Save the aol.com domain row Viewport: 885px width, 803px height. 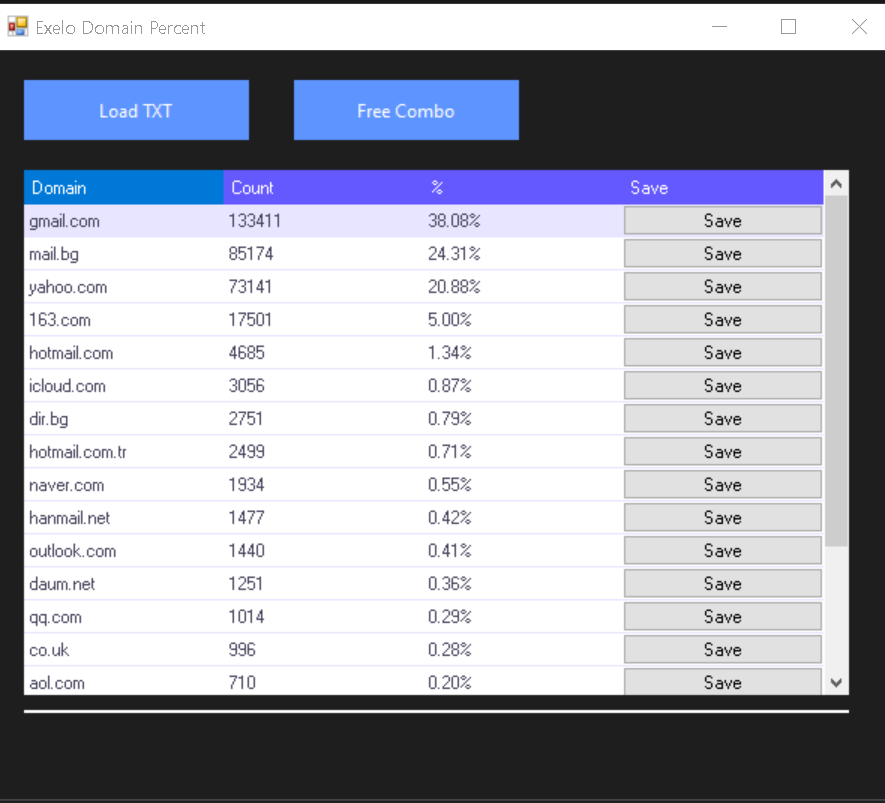coord(722,682)
